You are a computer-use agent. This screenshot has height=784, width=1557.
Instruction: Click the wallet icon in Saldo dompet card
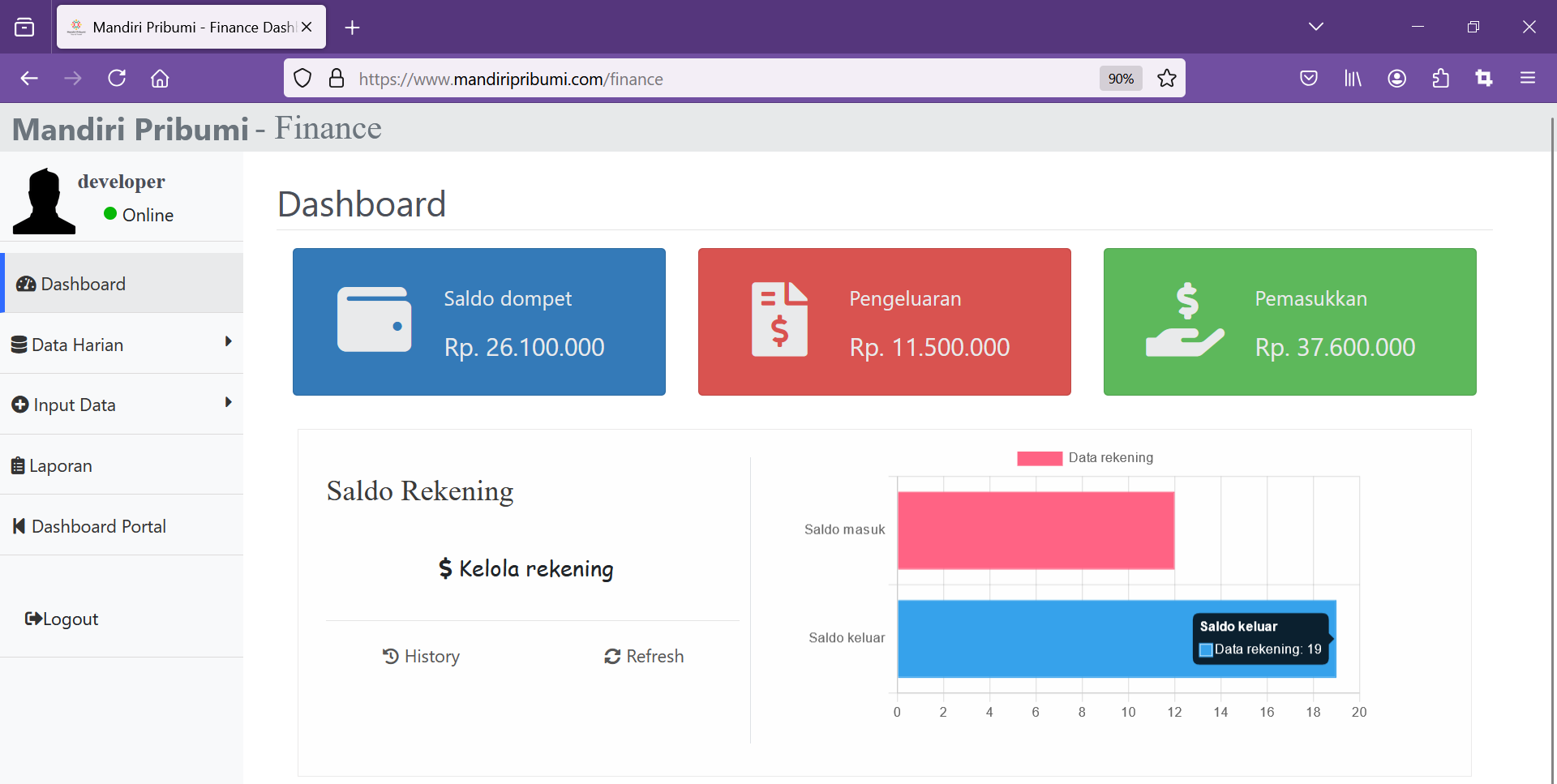(x=374, y=319)
